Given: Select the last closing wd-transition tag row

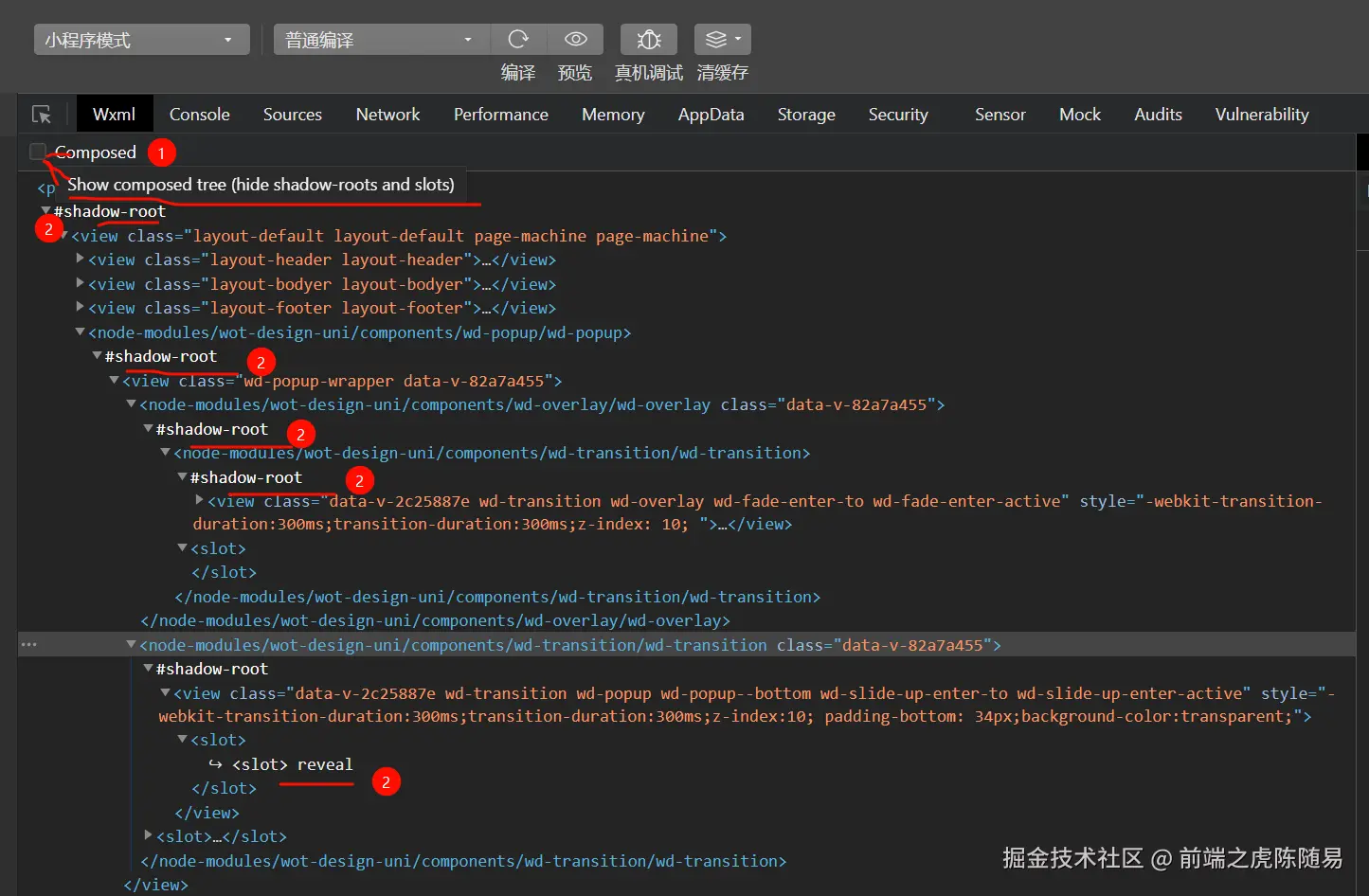Looking at the screenshot, I should [463, 861].
